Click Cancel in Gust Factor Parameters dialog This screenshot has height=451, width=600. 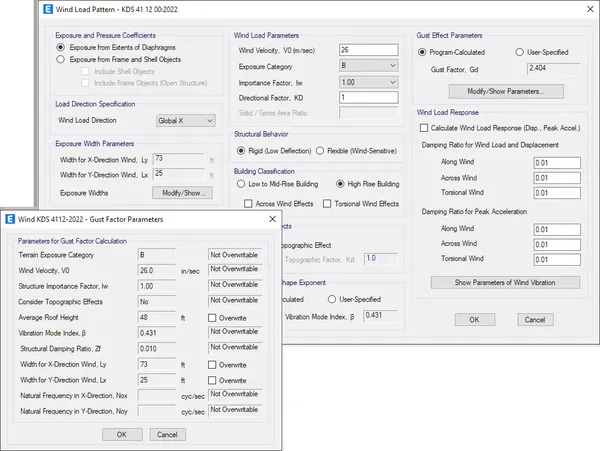pyautogui.click(x=167, y=435)
